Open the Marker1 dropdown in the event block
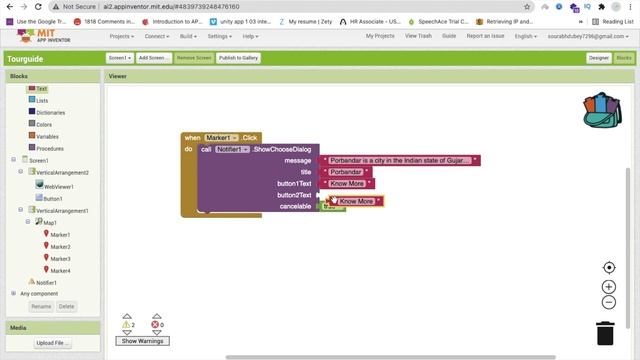This screenshot has width=640, height=360. coord(222,138)
